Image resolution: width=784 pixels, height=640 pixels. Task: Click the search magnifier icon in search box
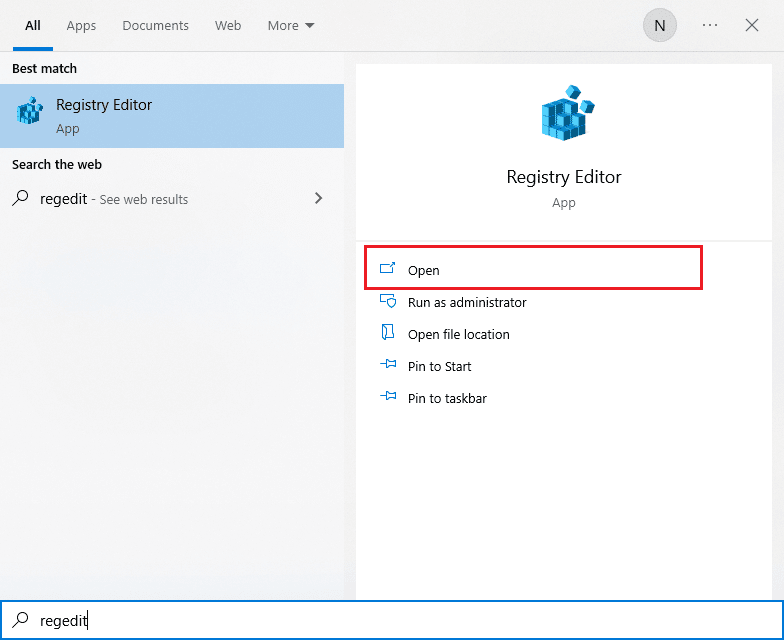(20, 620)
